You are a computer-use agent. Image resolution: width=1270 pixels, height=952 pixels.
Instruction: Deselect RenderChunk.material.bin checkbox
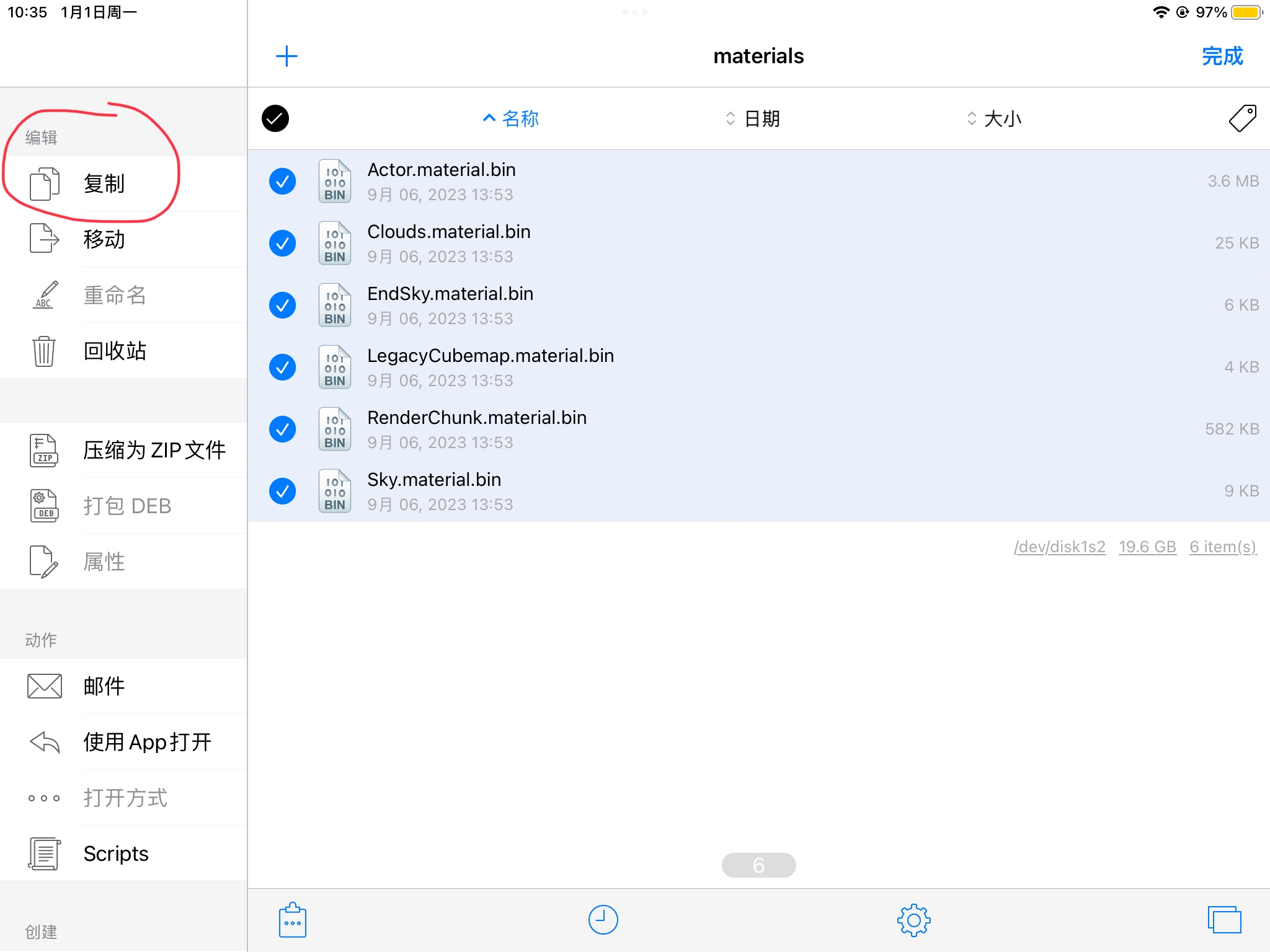pos(282,429)
